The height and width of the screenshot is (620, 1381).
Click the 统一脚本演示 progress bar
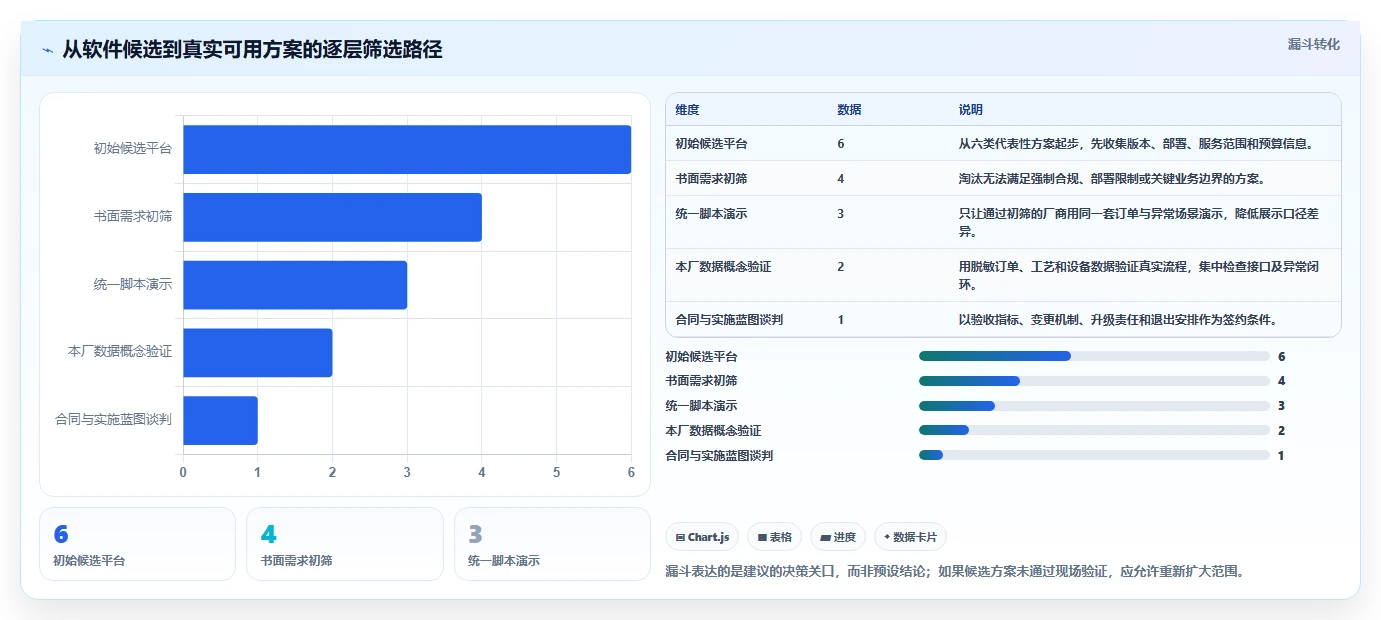coord(1094,406)
